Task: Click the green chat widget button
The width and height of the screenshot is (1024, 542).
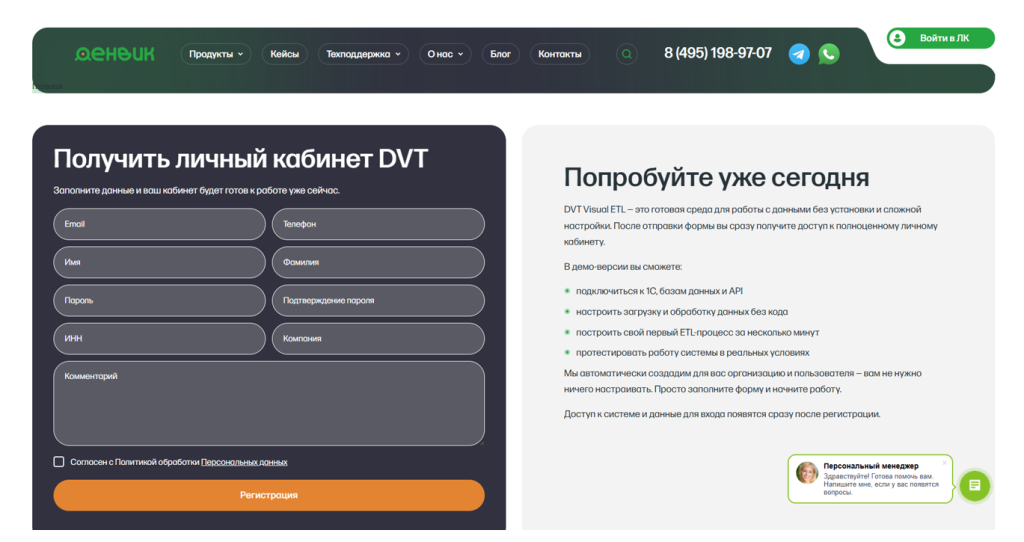Action: [x=975, y=486]
